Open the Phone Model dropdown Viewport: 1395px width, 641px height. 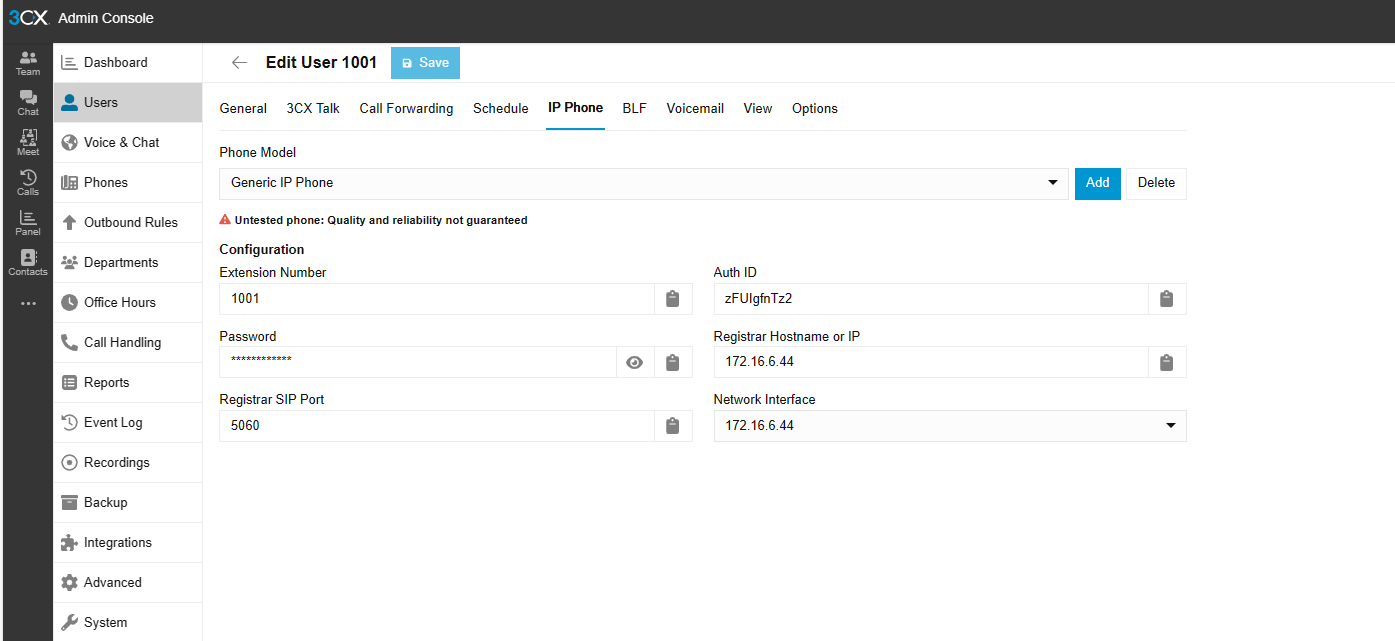coord(644,183)
